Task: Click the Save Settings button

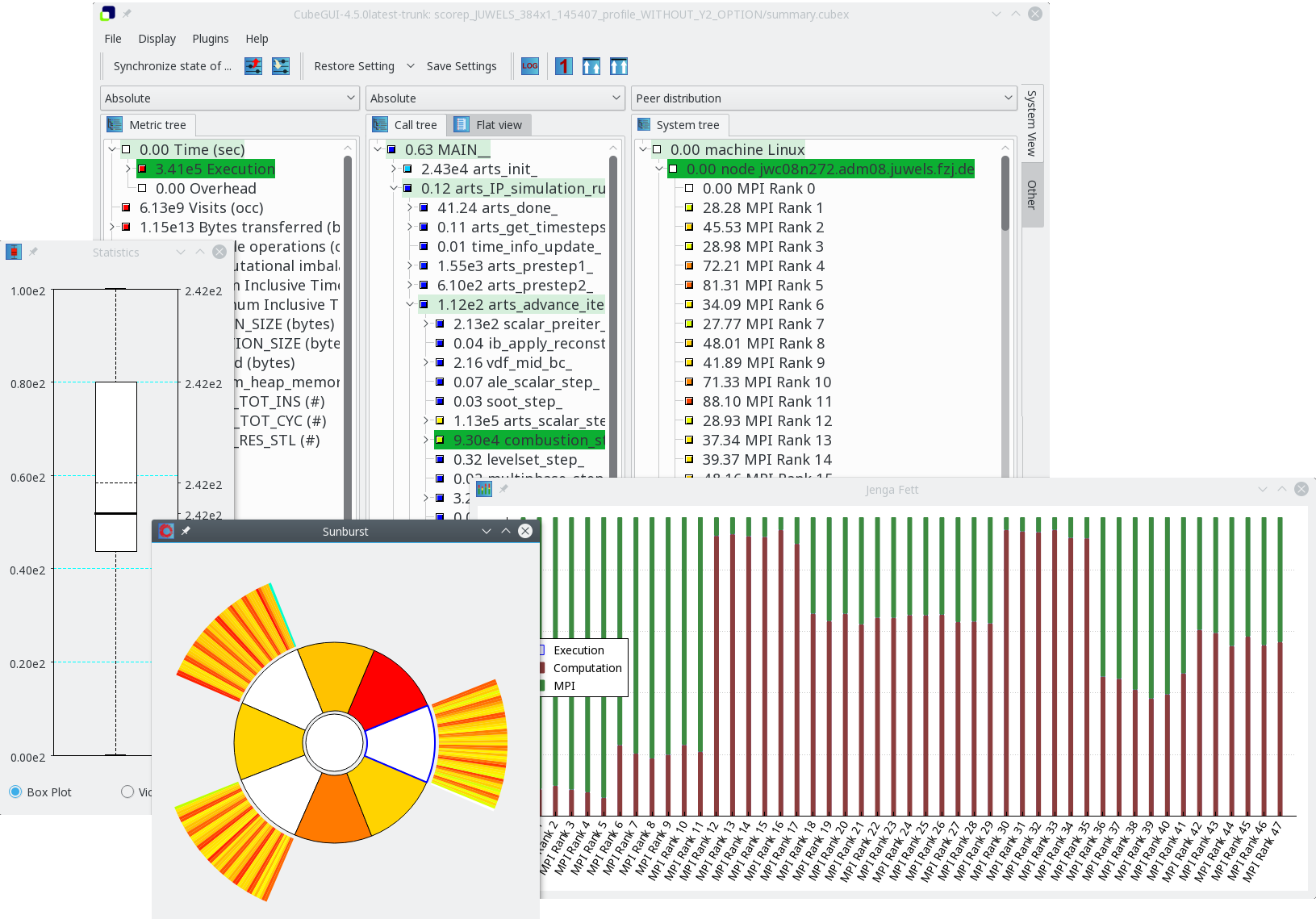Action: [x=461, y=66]
